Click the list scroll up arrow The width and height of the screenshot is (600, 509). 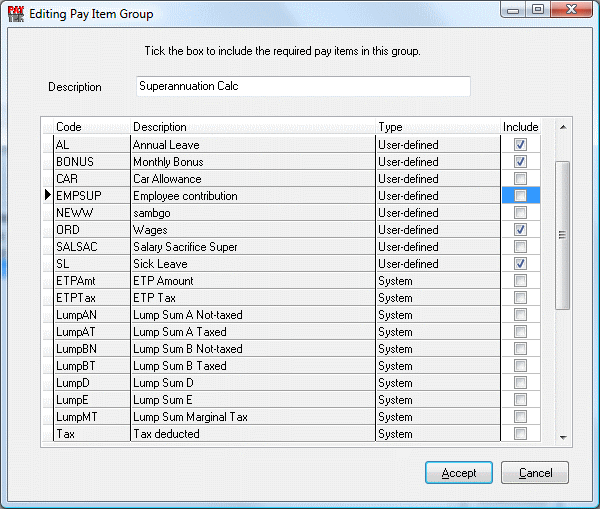(x=563, y=127)
